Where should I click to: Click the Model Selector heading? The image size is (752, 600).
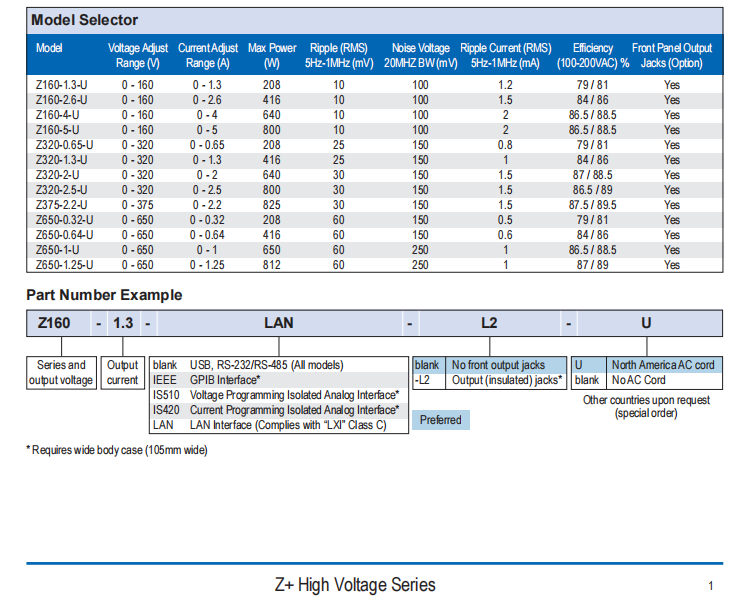[84, 20]
